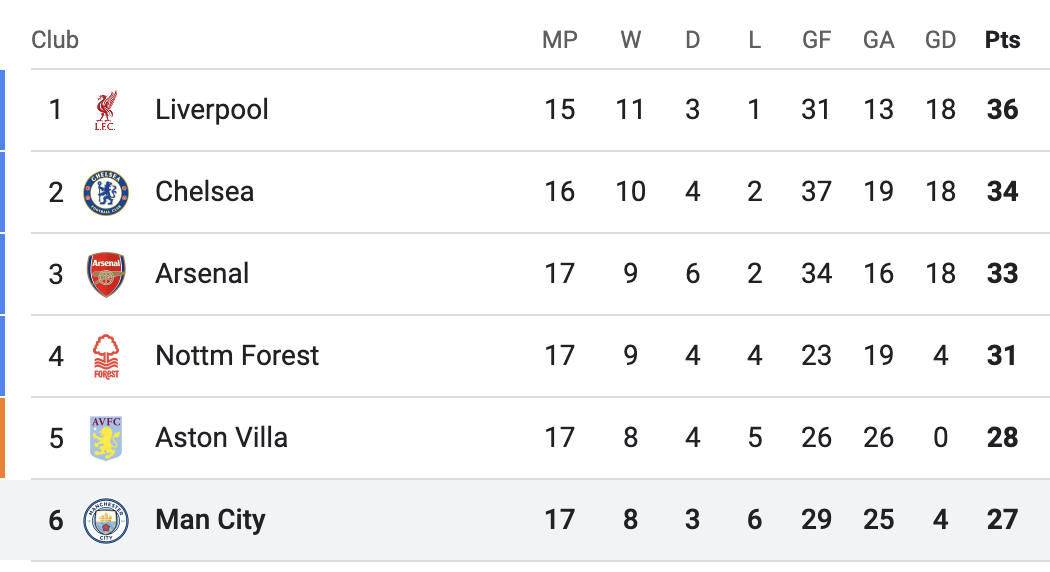Viewport: 1050px width, 572px height.
Task: Open the Aston Villa team link
Action: 221,438
